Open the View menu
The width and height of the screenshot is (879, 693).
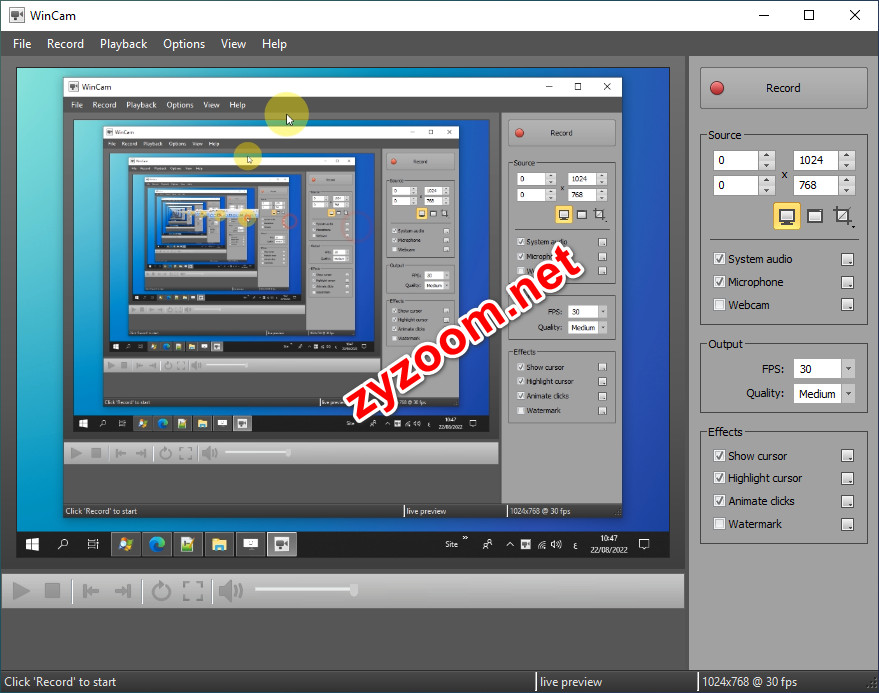click(233, 44)
